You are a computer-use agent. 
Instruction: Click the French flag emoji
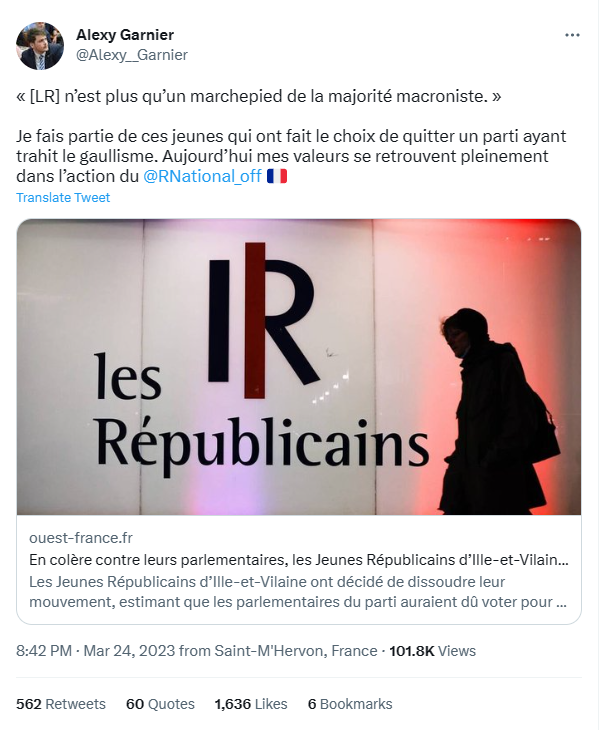click(277, 176)
